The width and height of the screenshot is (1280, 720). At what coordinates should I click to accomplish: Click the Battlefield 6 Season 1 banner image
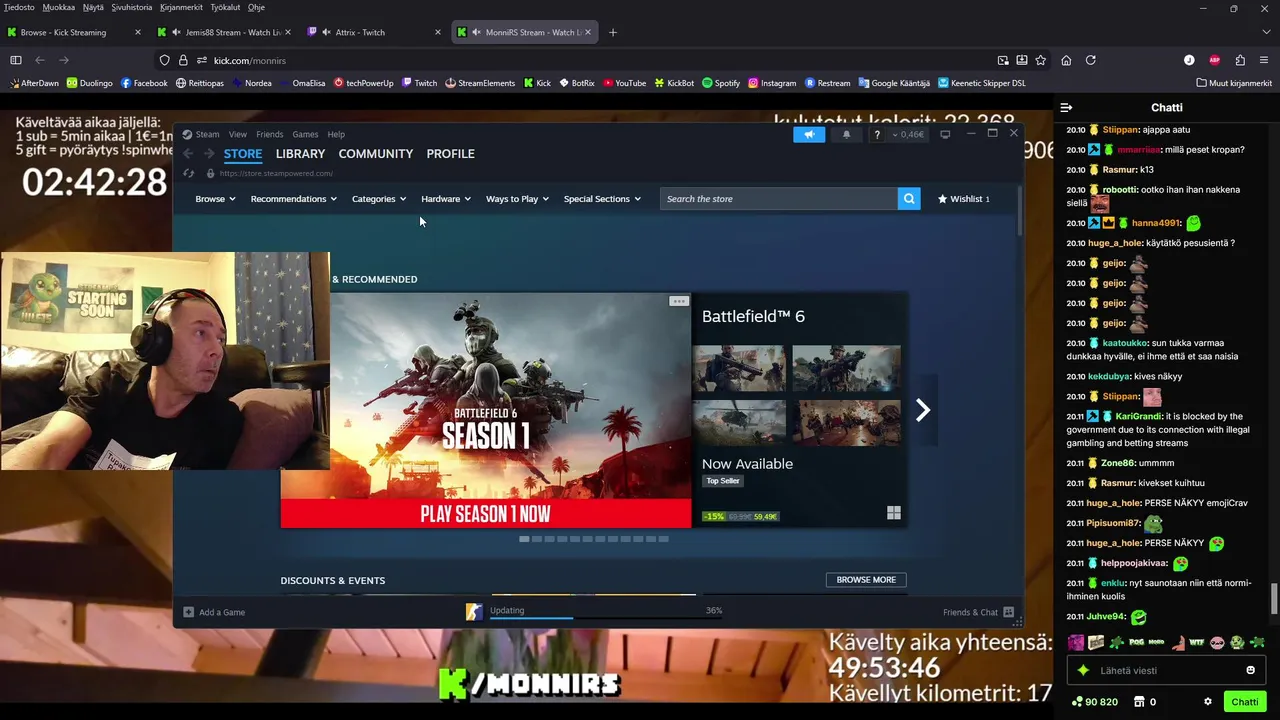click(x=485, y=410)
